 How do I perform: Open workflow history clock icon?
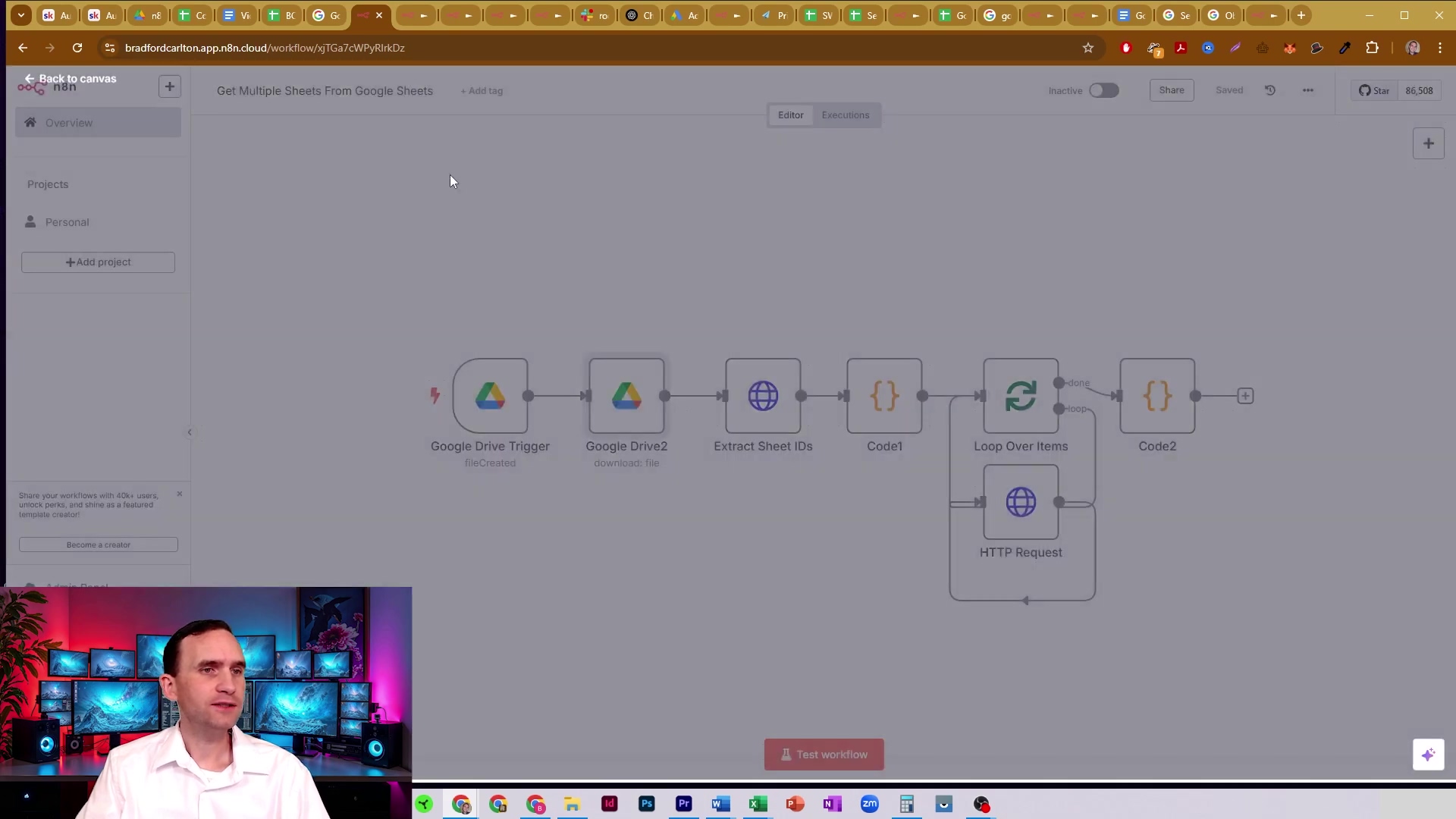[1270, 90]
